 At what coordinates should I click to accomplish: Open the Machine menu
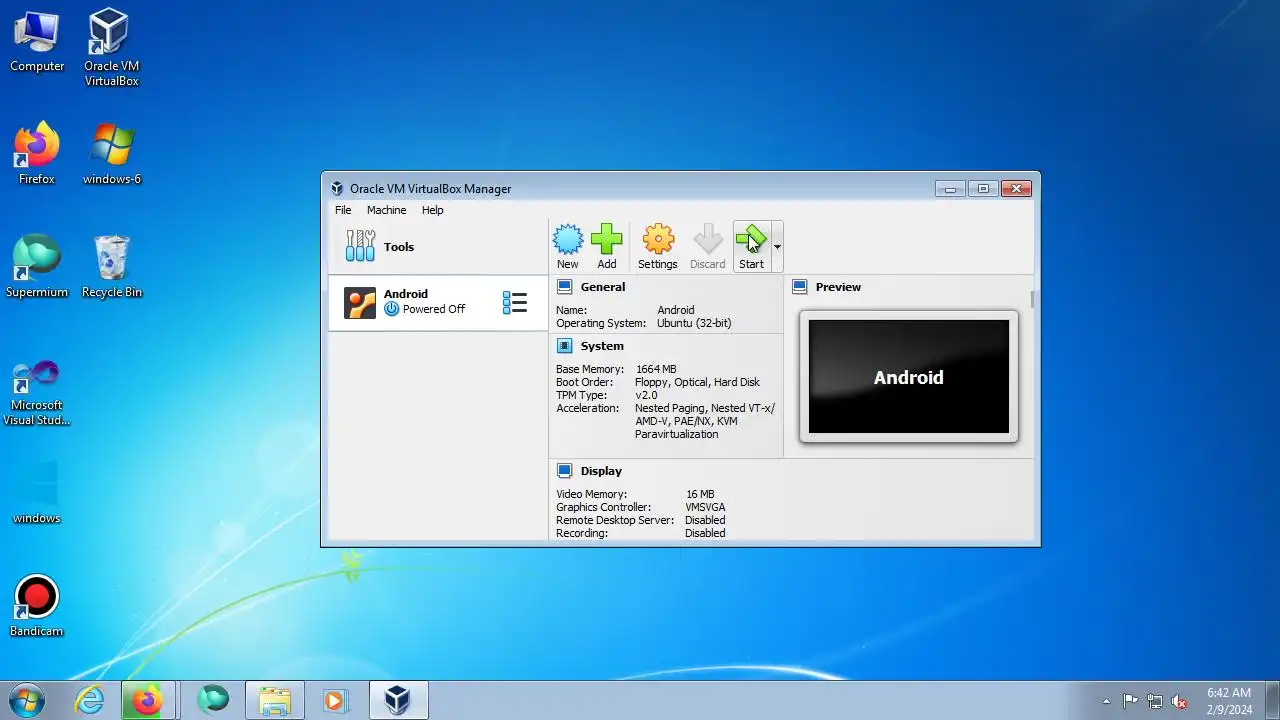pyautogui.click(x=386, y=210)
